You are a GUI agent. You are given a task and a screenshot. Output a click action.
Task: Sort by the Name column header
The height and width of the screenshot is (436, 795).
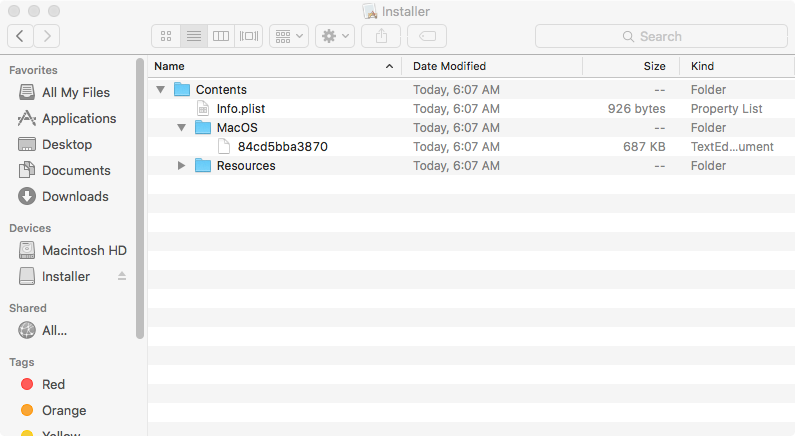coord(270,66)
